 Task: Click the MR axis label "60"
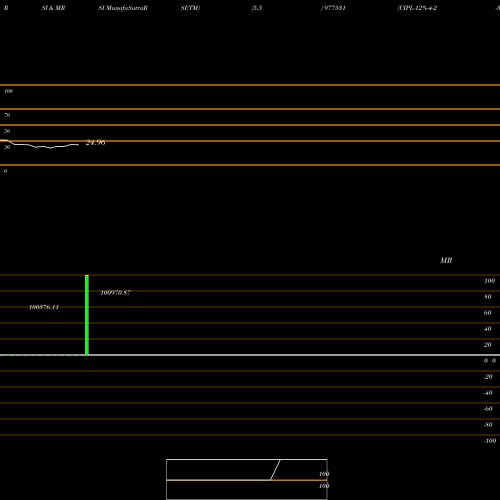point(488,313)
